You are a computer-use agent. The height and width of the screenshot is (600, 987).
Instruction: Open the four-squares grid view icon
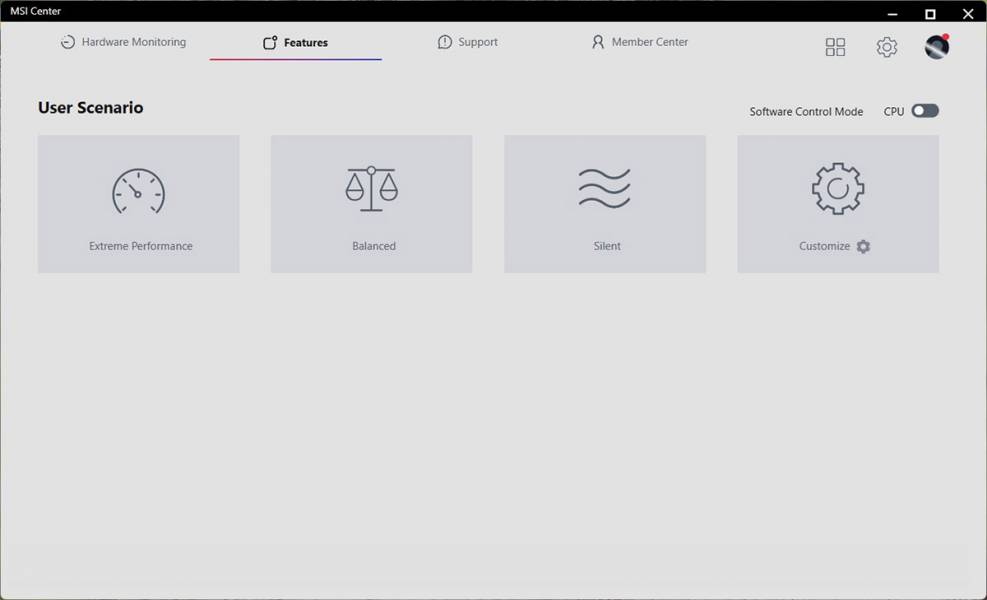[x=835, y=47]
